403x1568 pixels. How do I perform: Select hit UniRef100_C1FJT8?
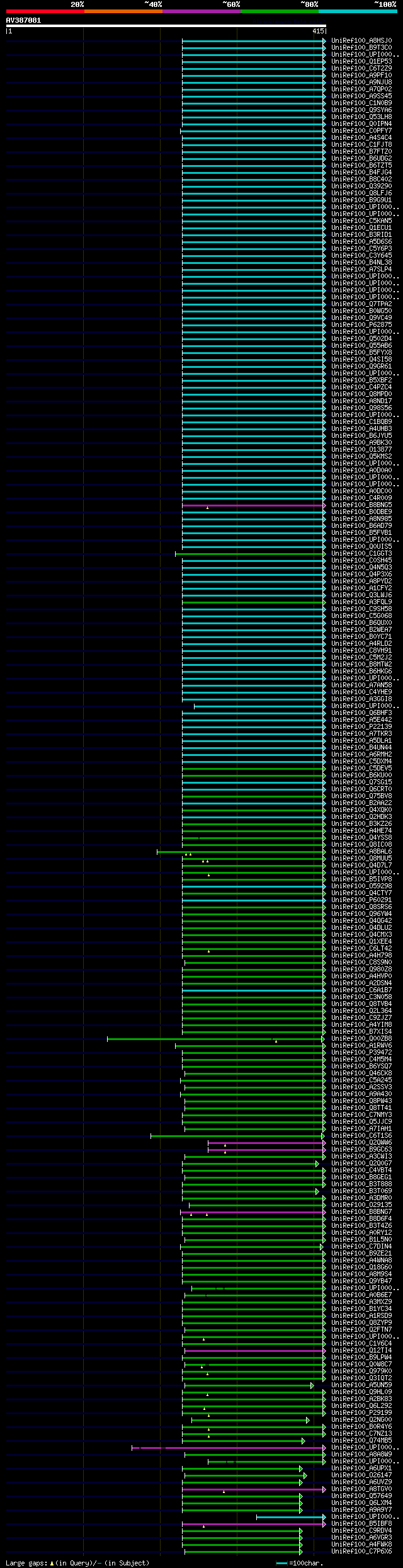pos(361,145)
